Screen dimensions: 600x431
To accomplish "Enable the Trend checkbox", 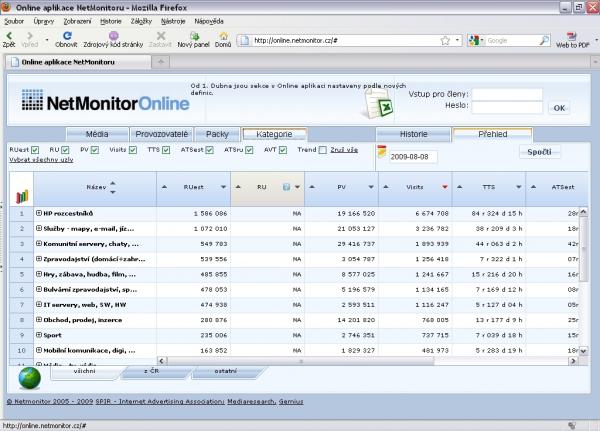I will tap(323, 150).
